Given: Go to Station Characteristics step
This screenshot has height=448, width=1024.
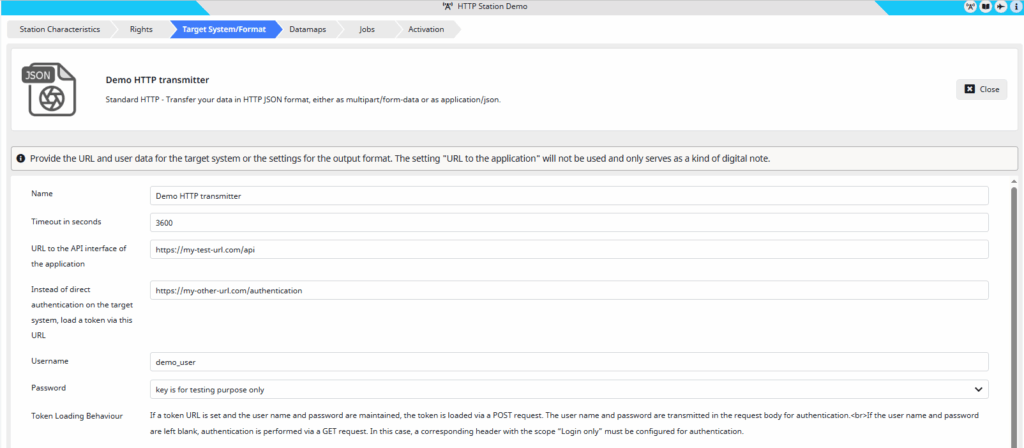Looking at the screenshot, I should pyautogui.click(x=60, y=29).
